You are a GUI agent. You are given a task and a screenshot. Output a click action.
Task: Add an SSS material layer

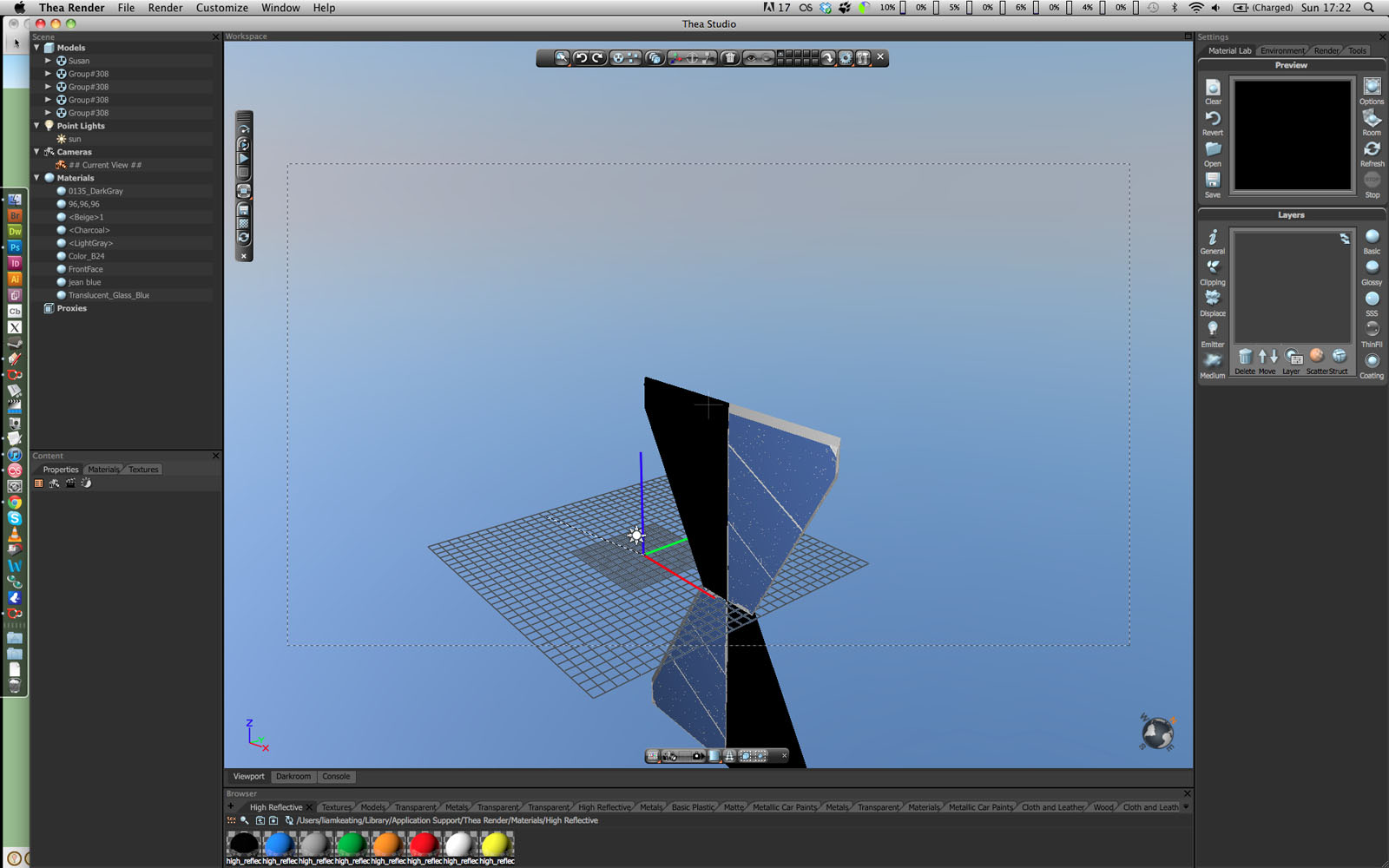tap(1372, 303)
